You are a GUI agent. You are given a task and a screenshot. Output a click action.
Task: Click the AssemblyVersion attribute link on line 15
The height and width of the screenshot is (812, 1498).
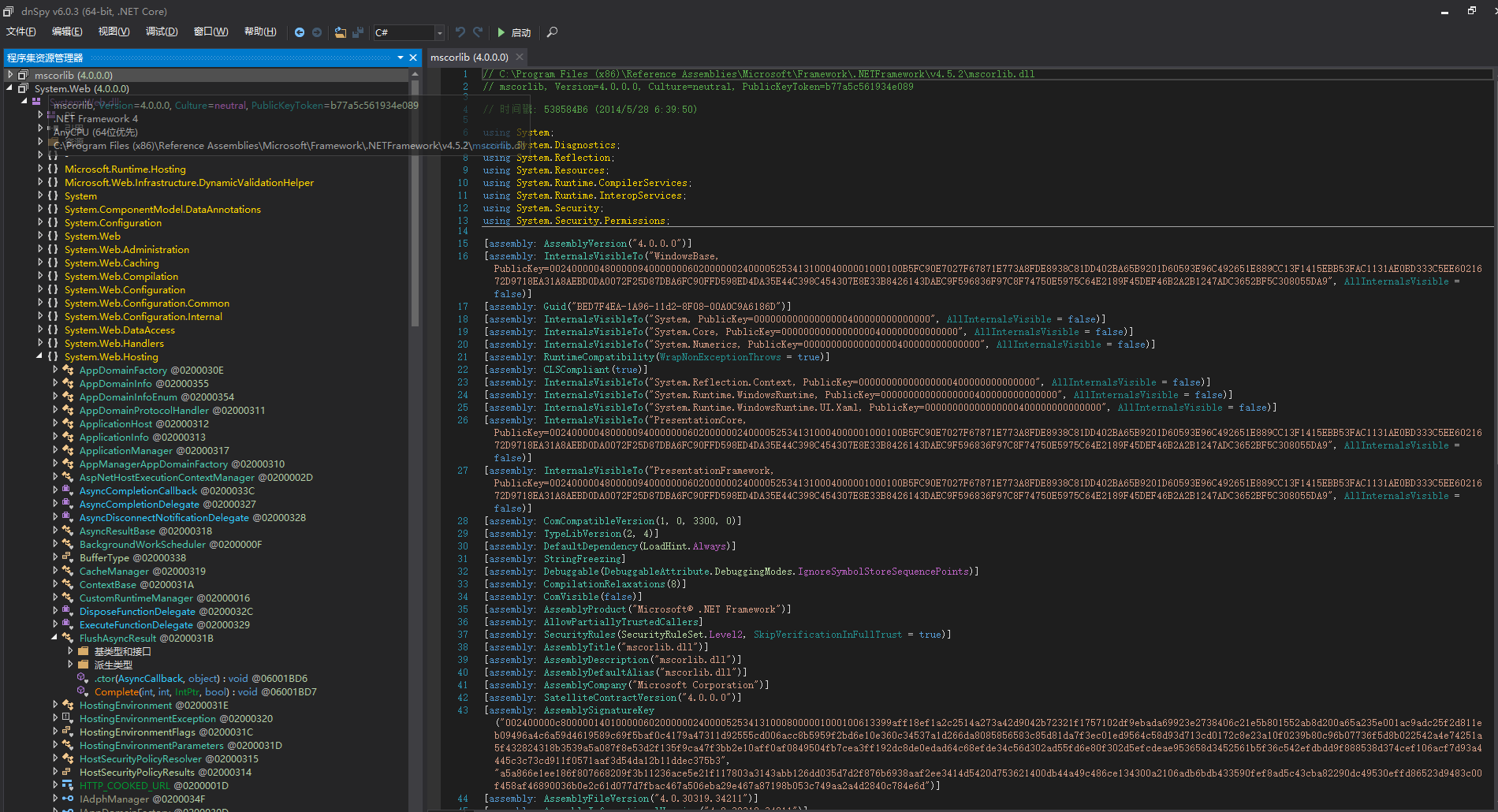(x=585, y=244)
